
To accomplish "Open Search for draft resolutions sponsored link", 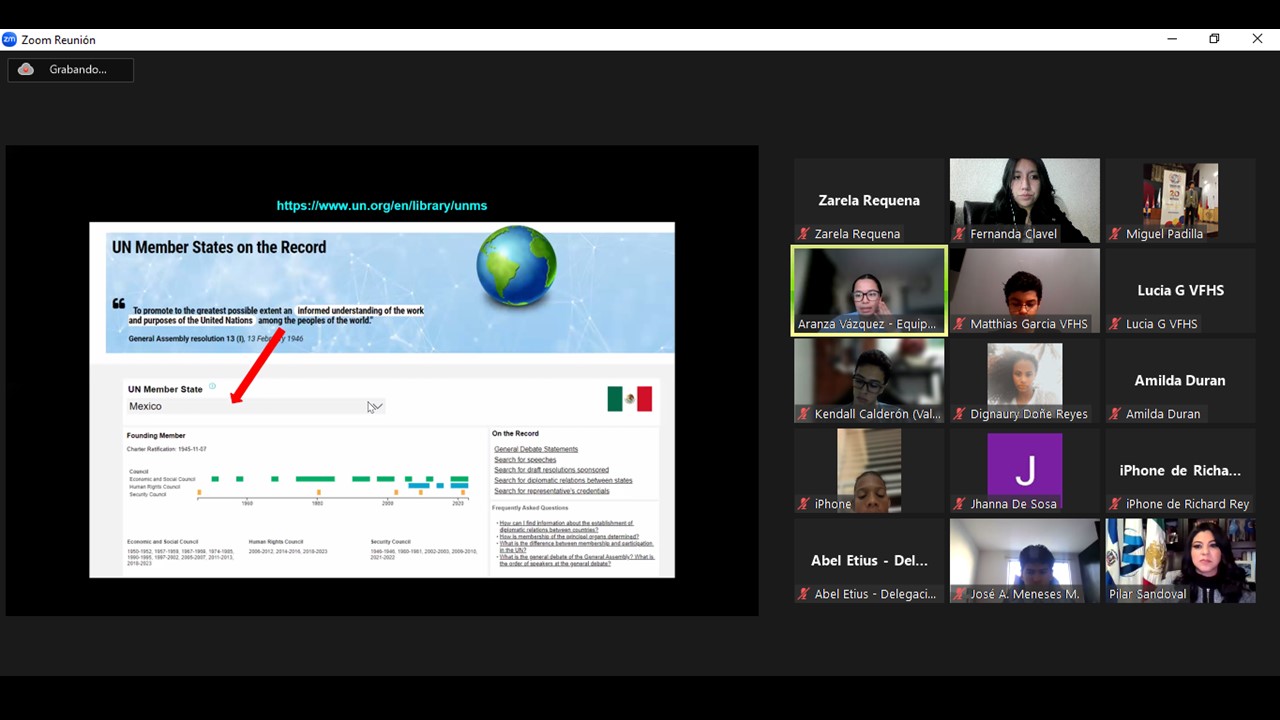I will (x=551, y=470).
